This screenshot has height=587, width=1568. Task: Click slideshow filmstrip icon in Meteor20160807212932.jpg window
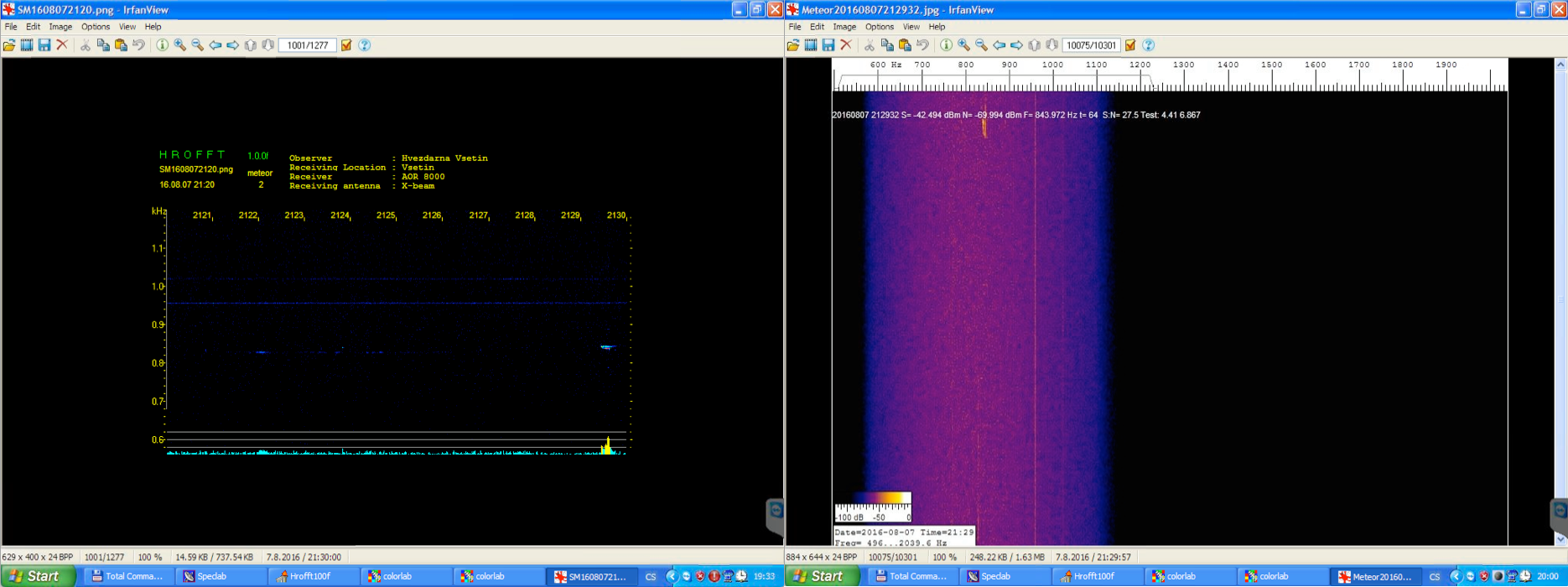tap(811, 45)
